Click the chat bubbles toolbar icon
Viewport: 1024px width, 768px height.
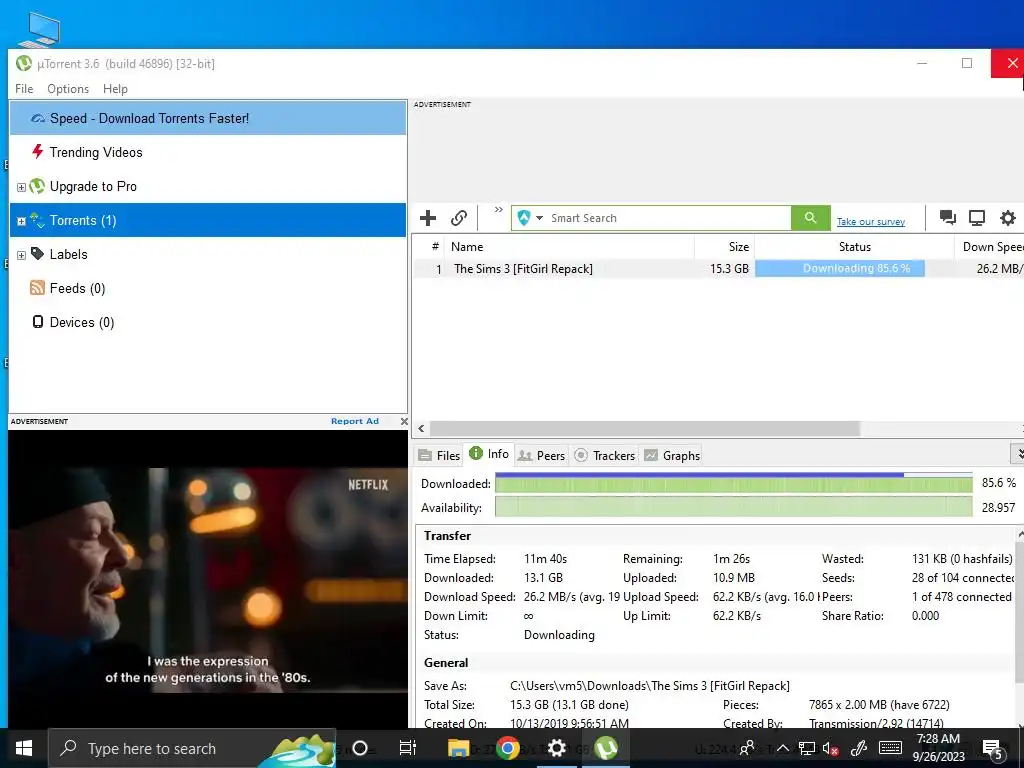[x=948, y=217]
